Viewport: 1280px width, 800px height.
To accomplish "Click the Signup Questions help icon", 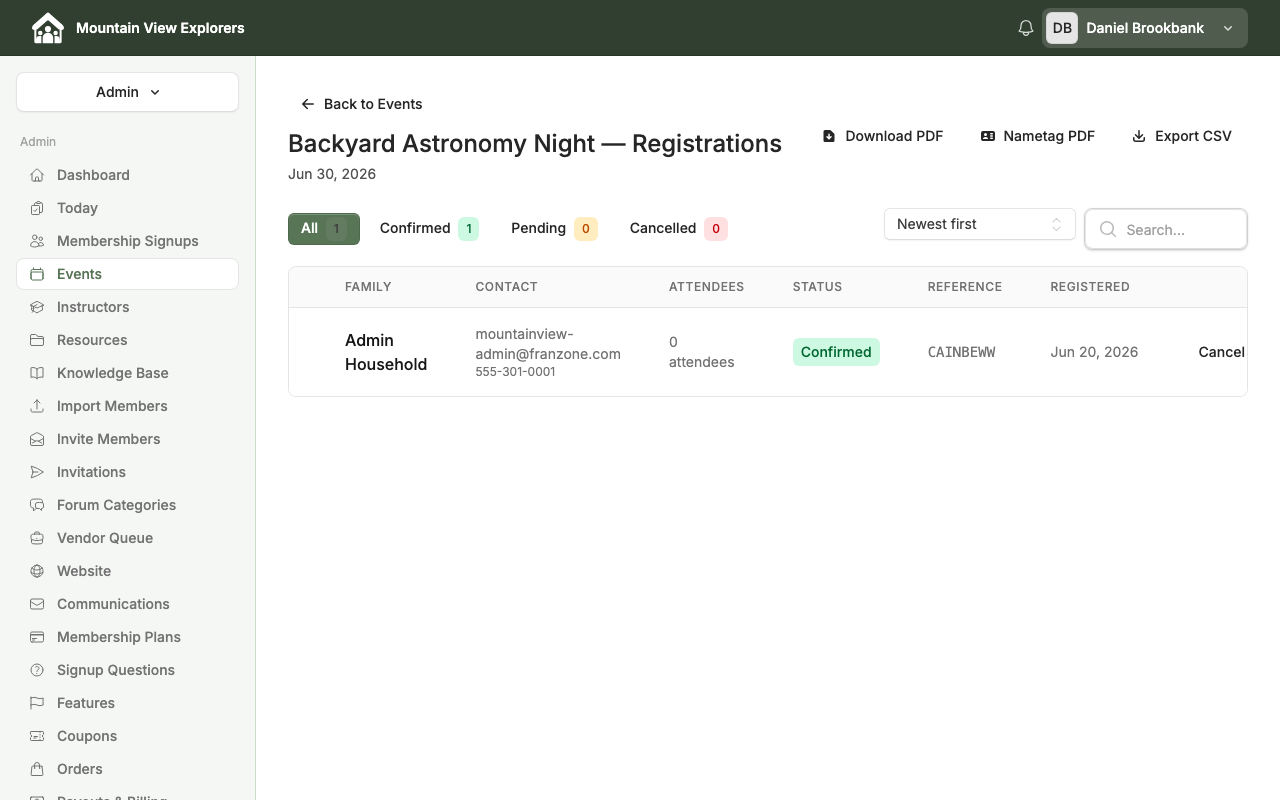I will (37, 670).
